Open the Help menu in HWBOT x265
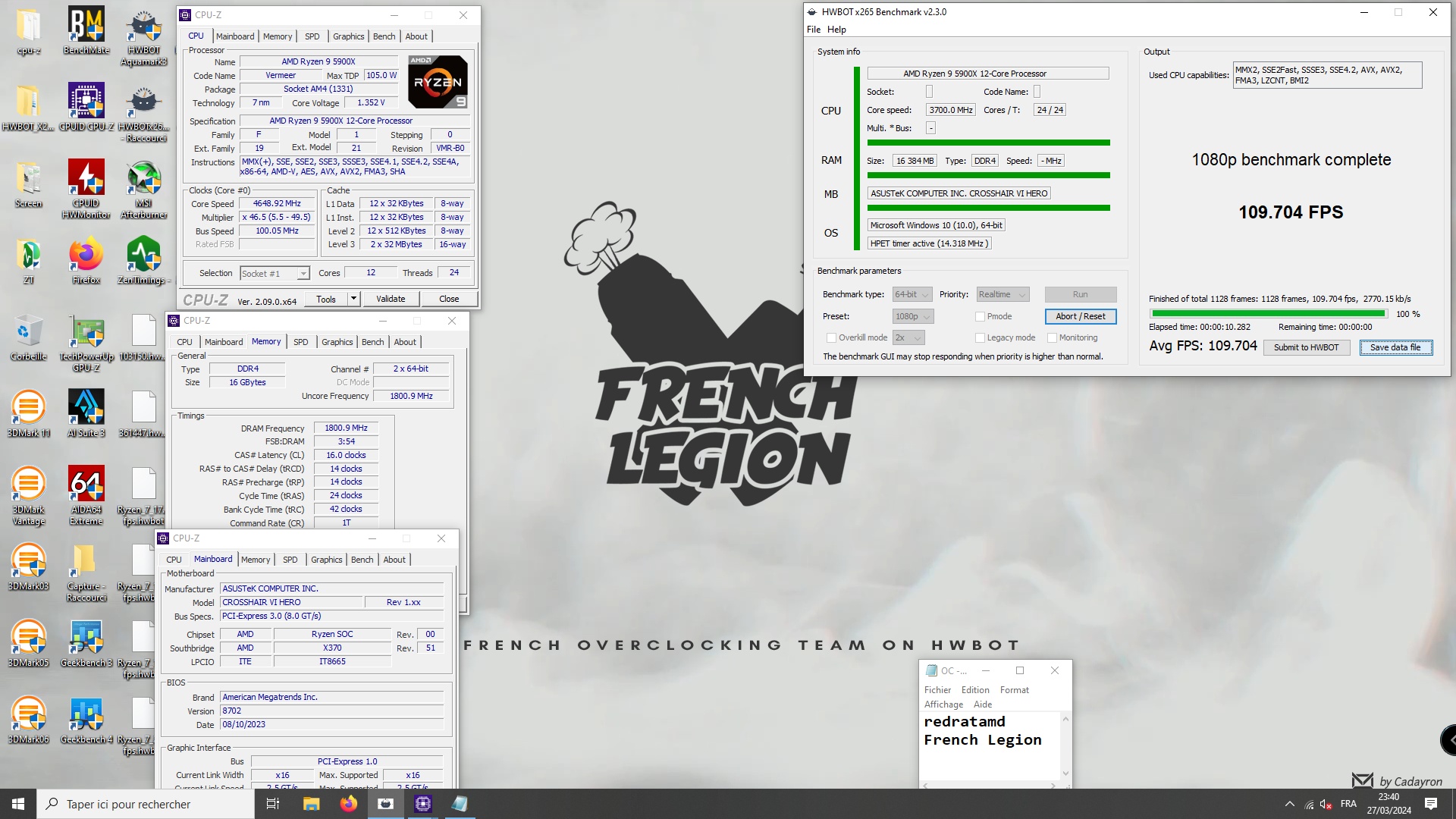 pyautogui.click(x=836, y=30)
